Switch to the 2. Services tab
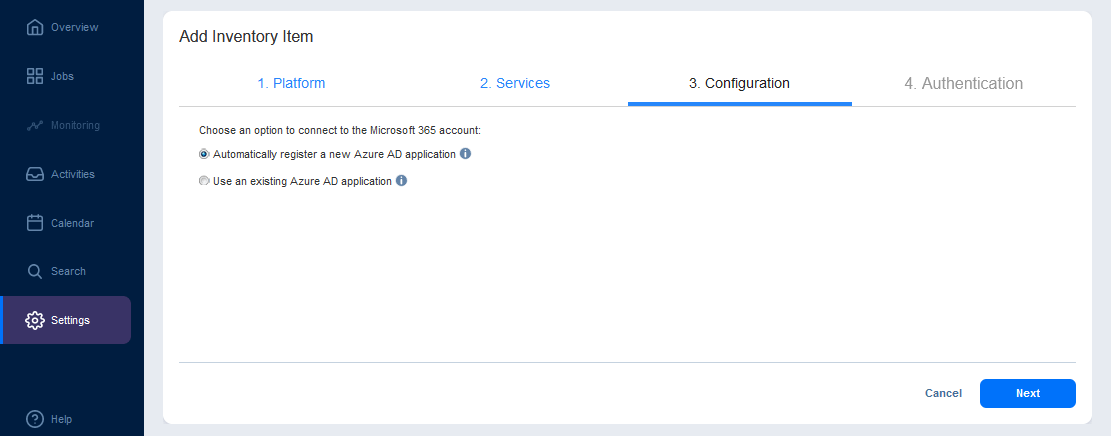 pos(515,84)
